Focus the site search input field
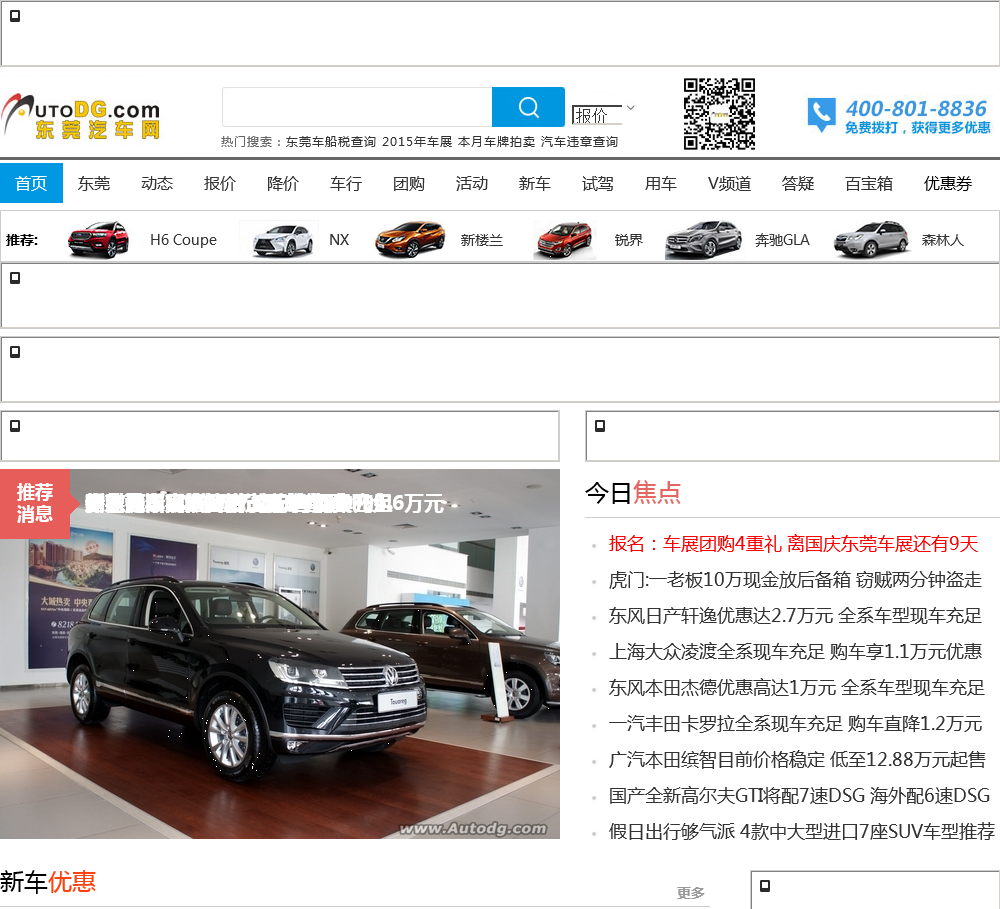The height and width of the screenshot is (909, 1000). (x=357, y=107)
